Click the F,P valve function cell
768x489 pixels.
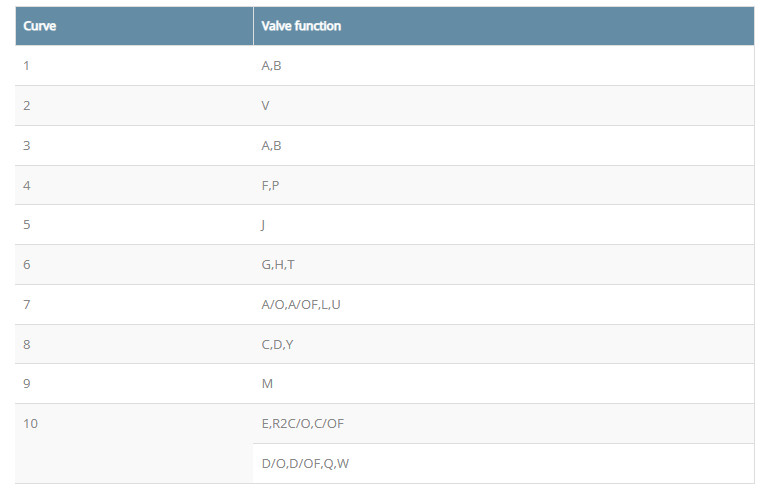270,185
